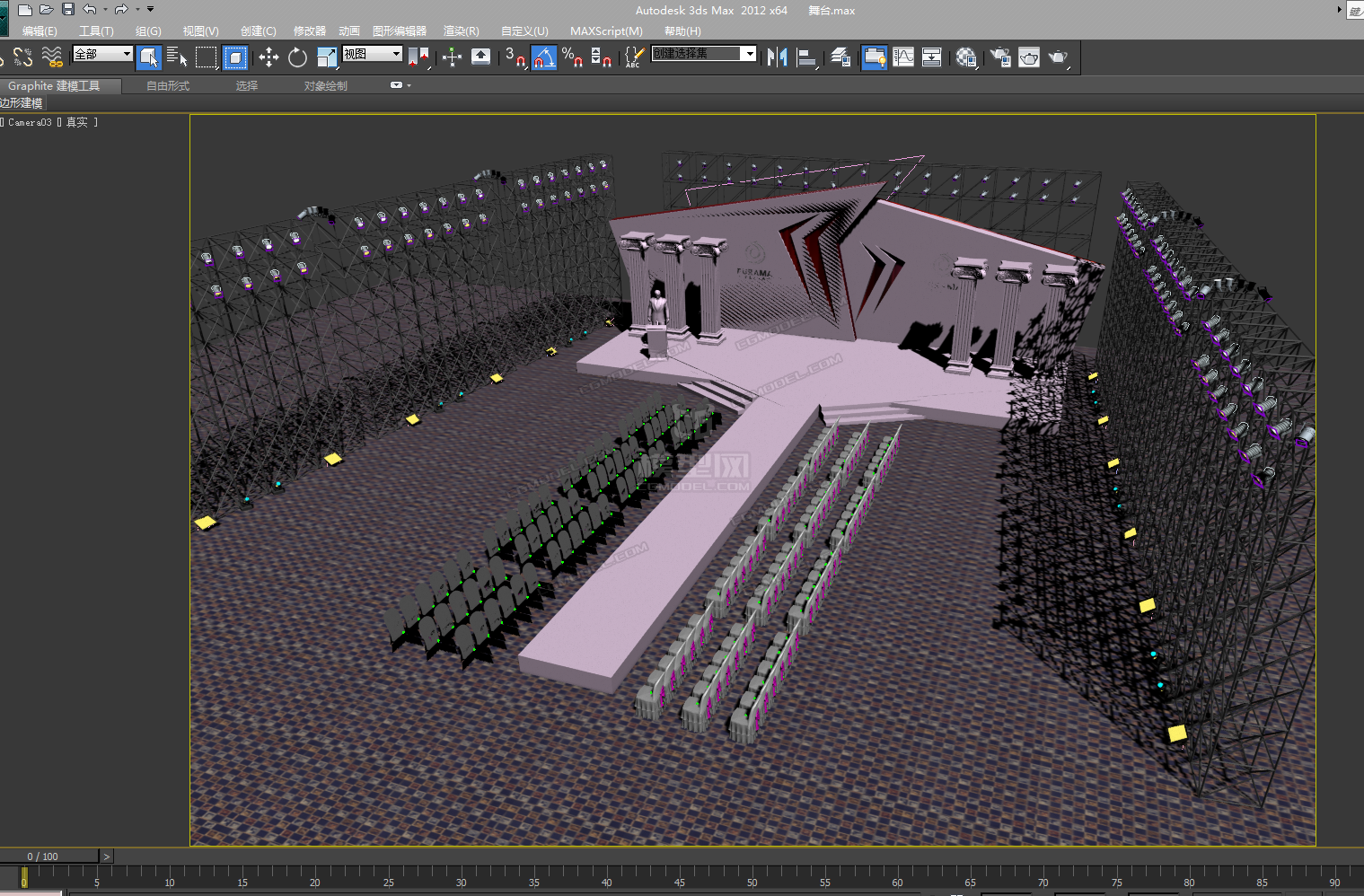
Task: Select the Move tool
Action: [268, 58]
